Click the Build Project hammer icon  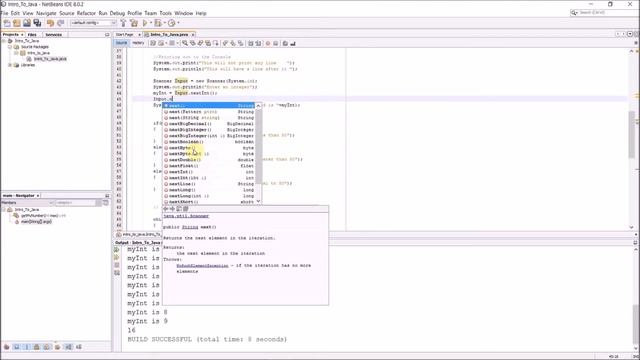coord(123,23)
